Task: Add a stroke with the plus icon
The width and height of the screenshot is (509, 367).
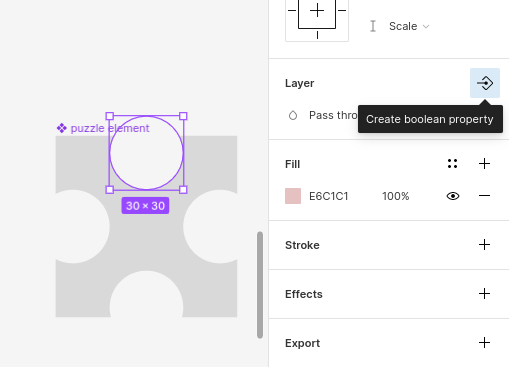Action: click(484, 245)
